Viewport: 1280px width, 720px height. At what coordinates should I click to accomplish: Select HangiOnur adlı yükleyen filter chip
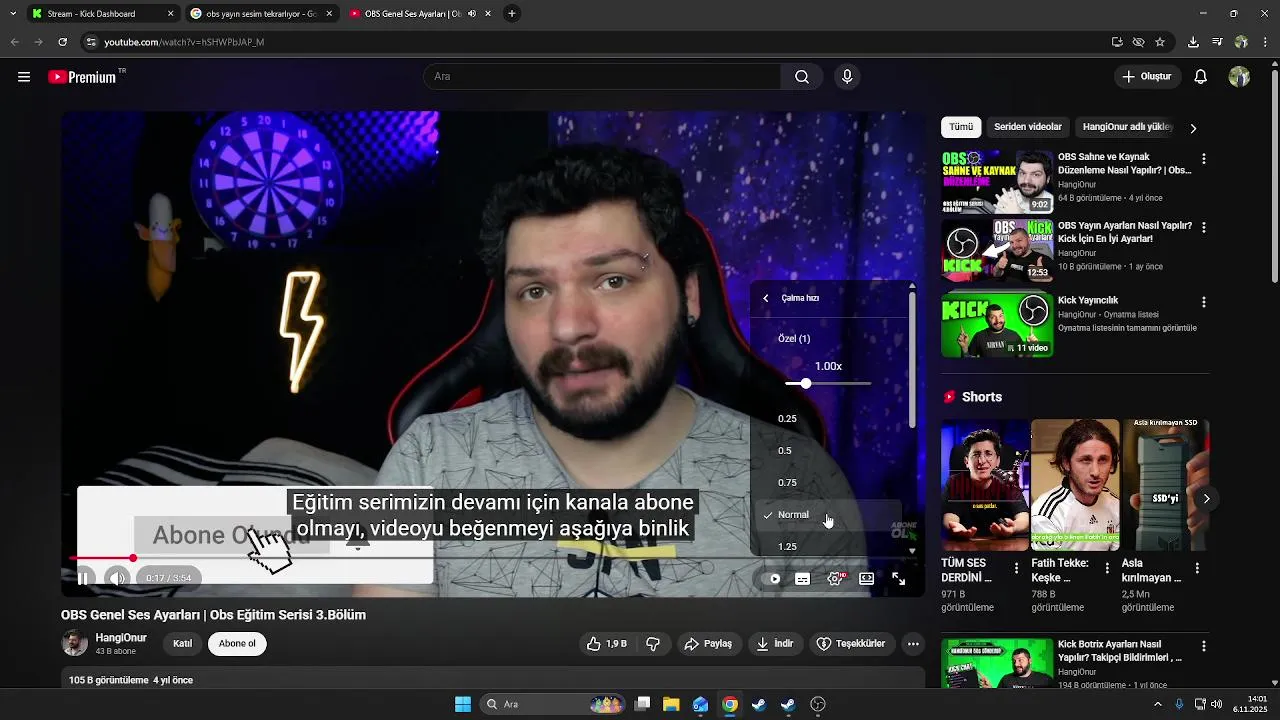pyautogui.click(x=1126, y=127)
